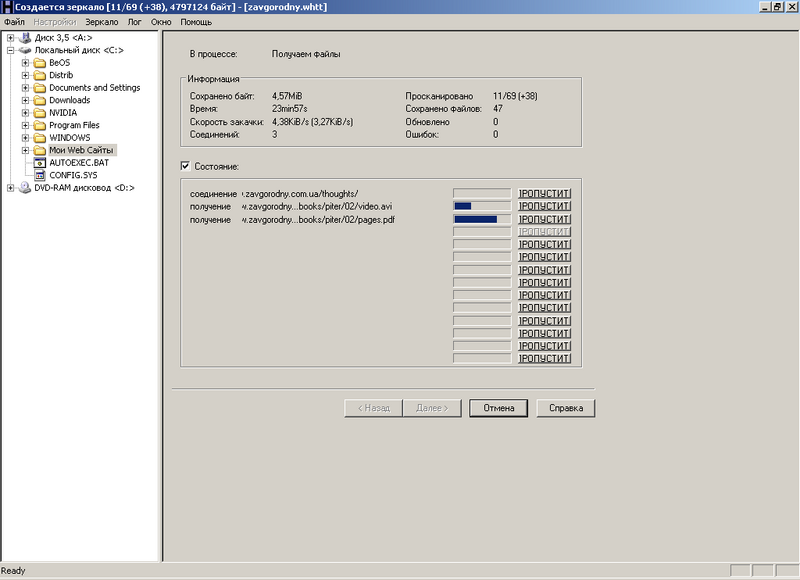Select the Program Files folder label
Viewport: 800px width, 580px height.
[x=74, y=125]
